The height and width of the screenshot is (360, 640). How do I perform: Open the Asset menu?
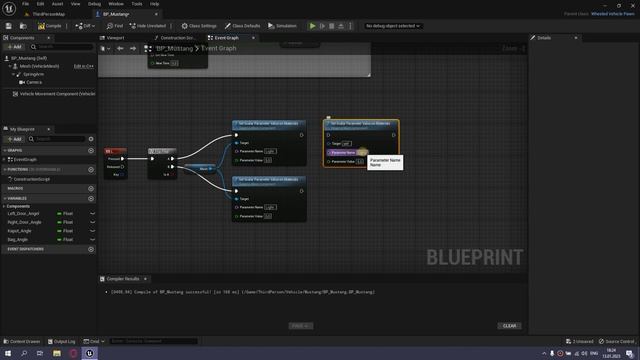(57, 4)
